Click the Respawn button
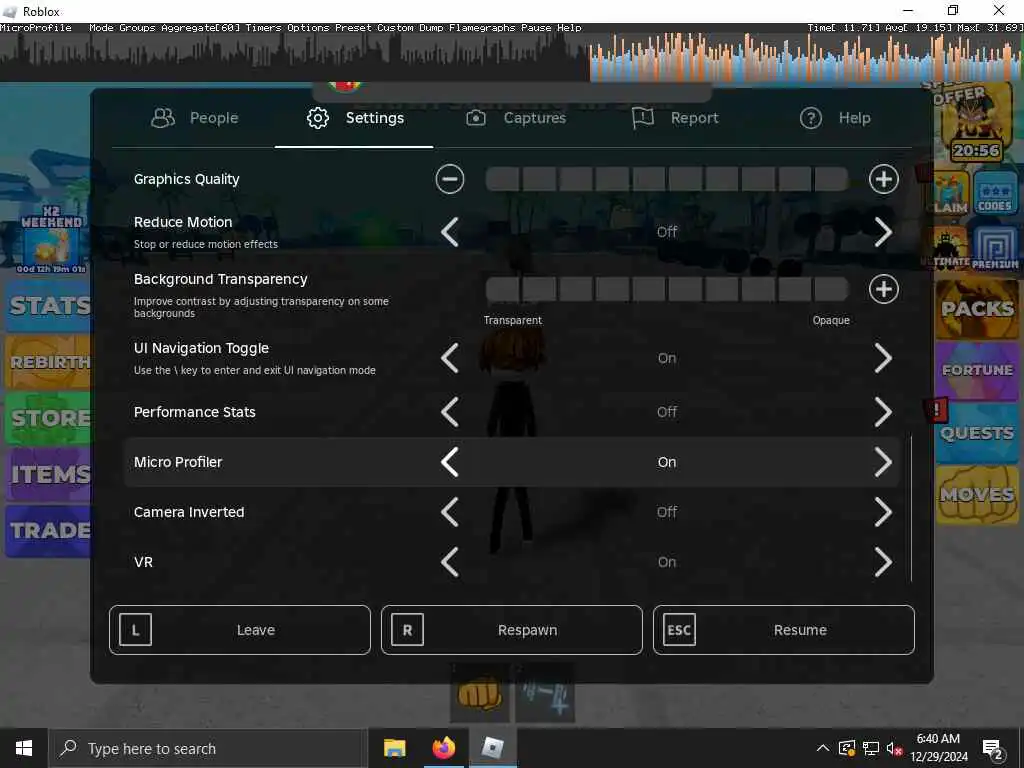 (x=512, y=630)
